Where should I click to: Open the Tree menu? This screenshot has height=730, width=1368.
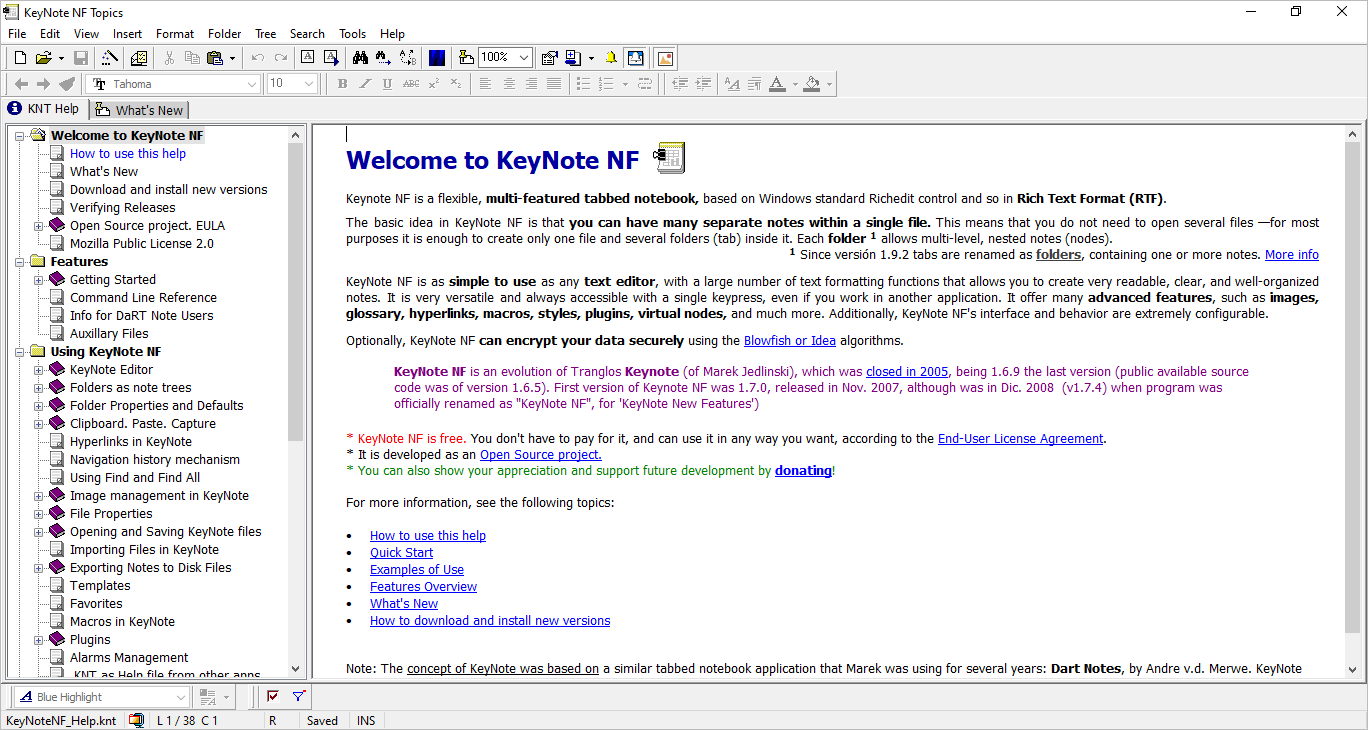(x=265, y=34)
